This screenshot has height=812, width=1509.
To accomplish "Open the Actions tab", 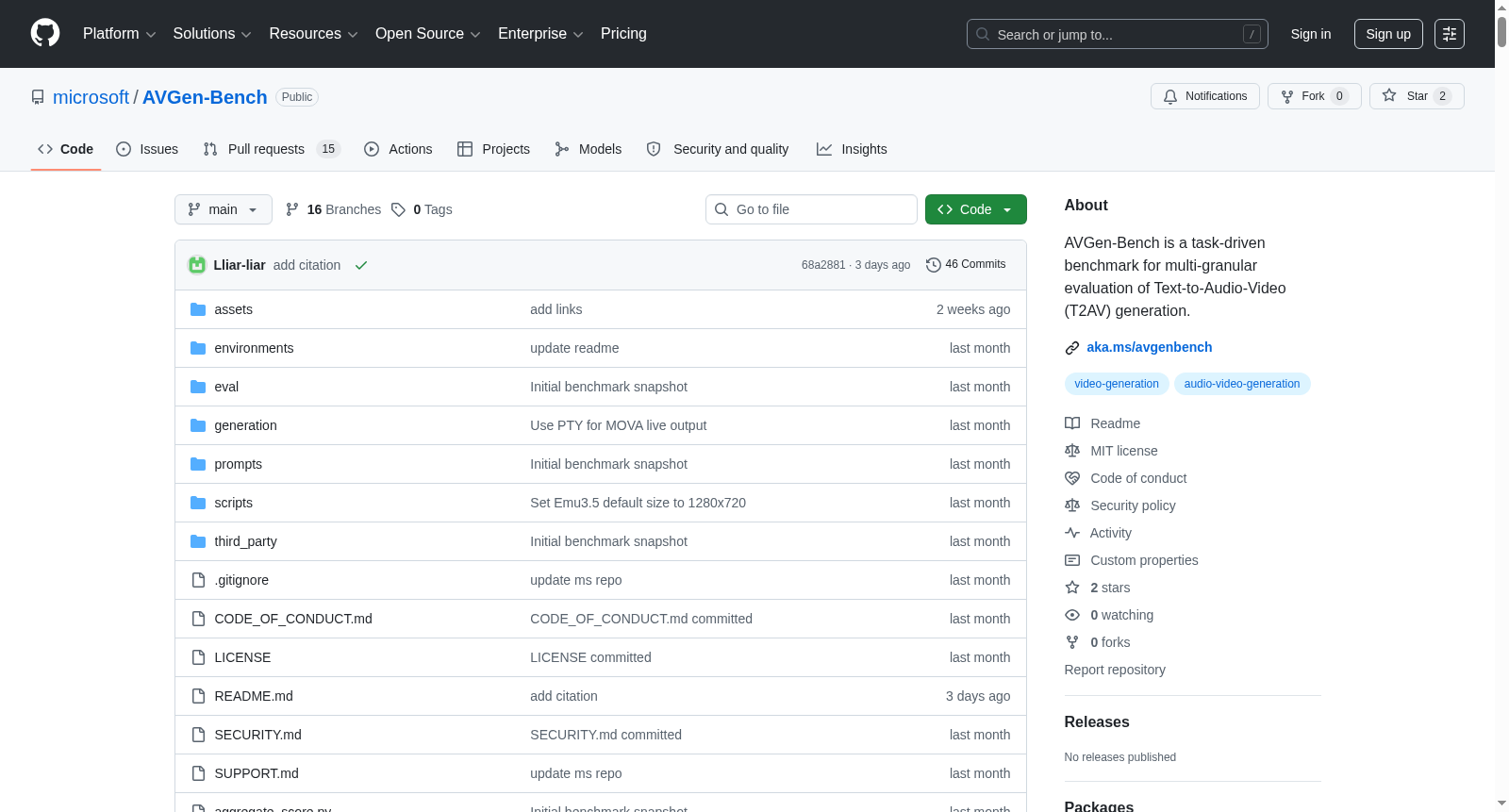I will coord(398,149).
